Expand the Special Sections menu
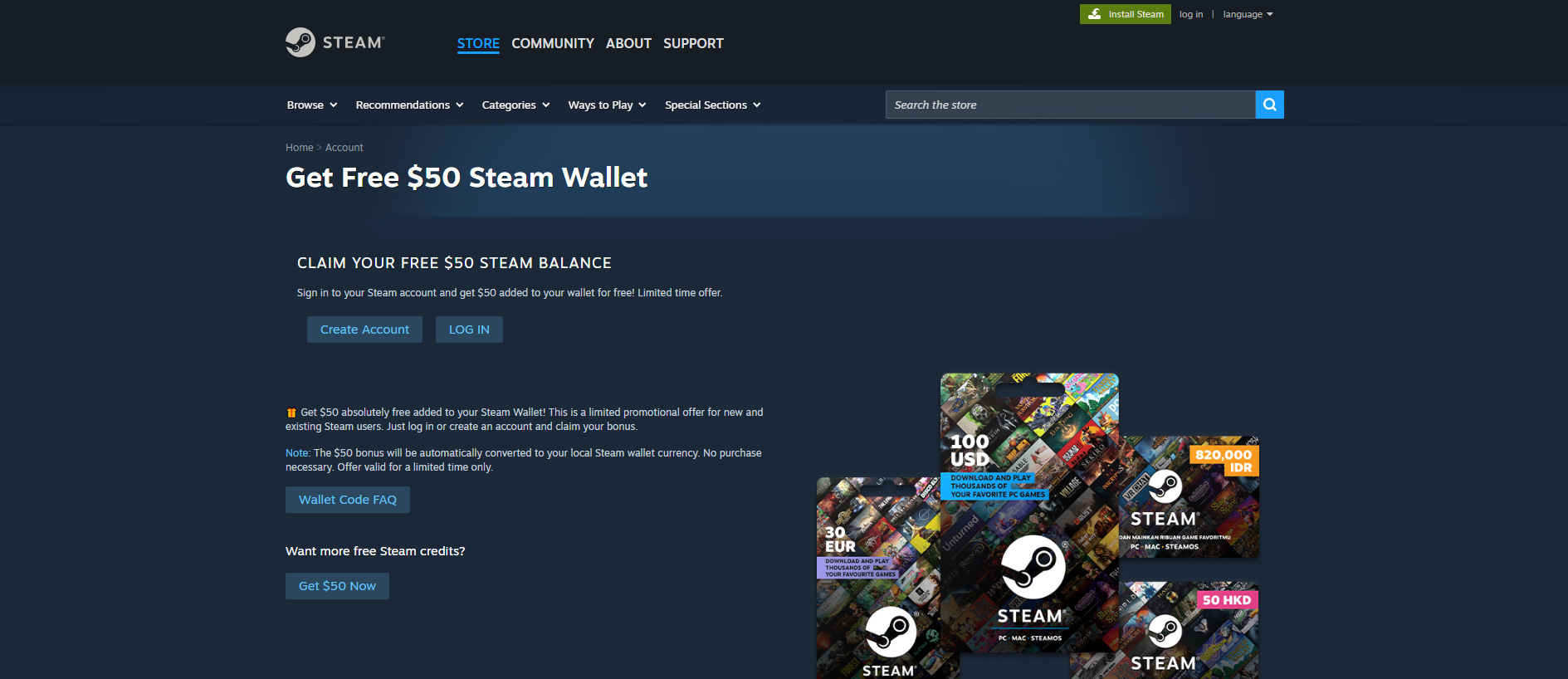This screenshot has height=679, width=1568. pos(712,105)
